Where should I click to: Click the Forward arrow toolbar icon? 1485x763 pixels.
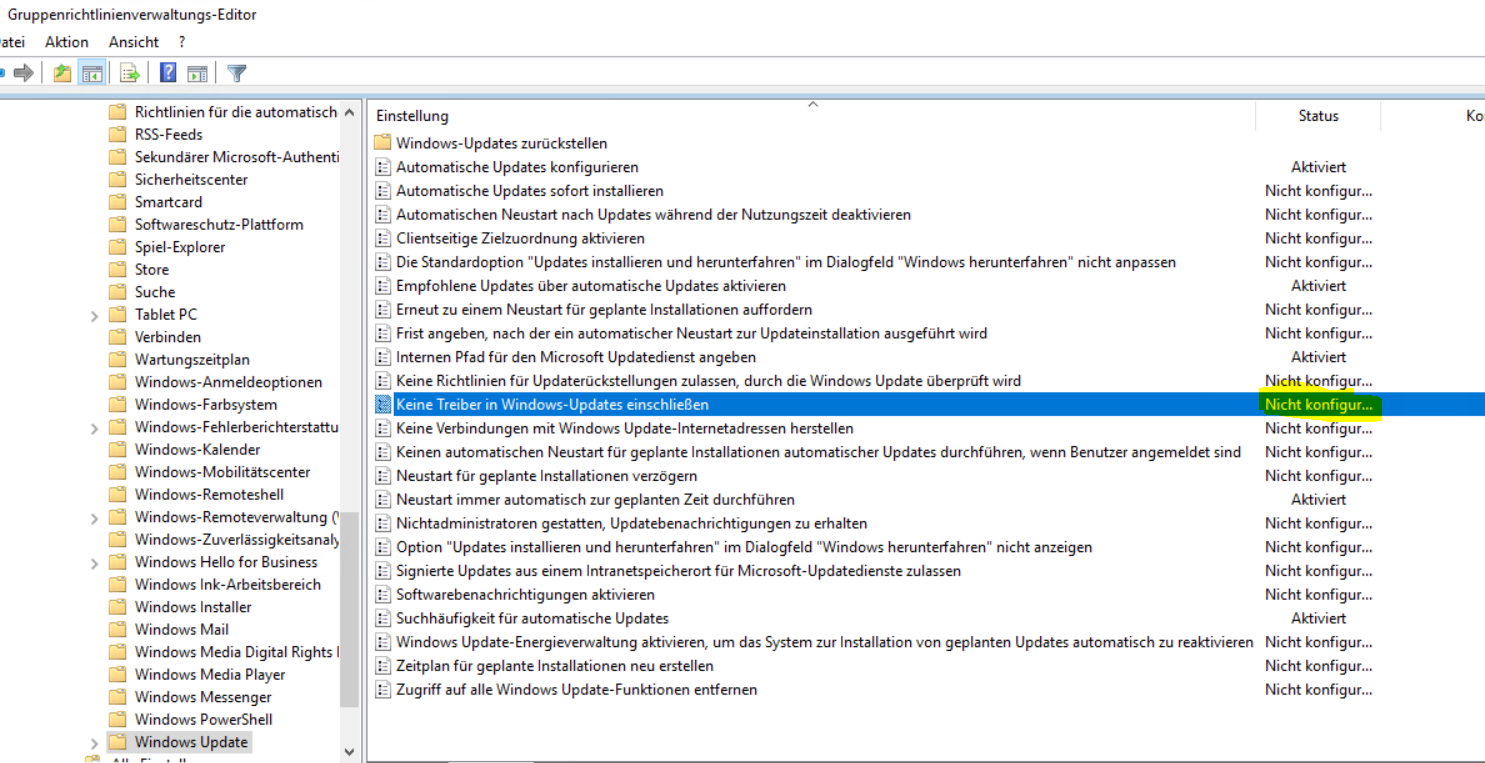[x=24, y=73]
